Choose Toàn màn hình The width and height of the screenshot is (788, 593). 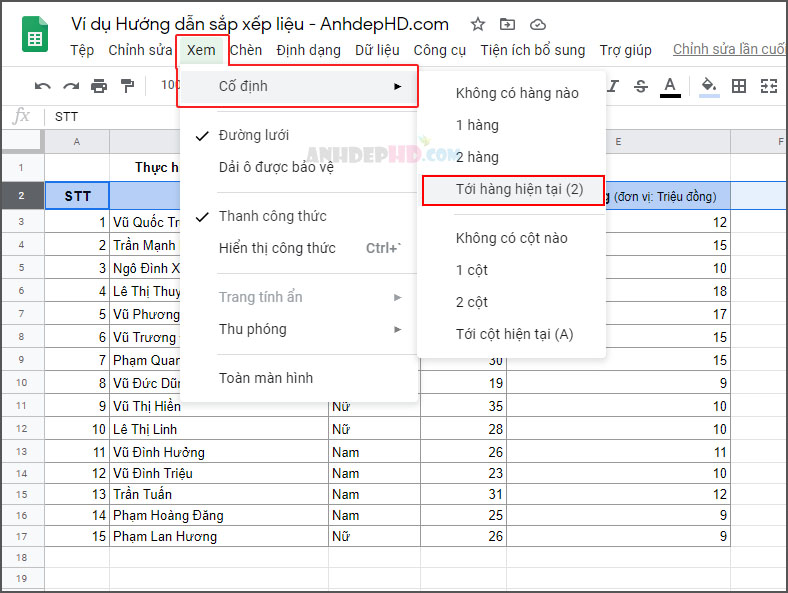[299, 378]
